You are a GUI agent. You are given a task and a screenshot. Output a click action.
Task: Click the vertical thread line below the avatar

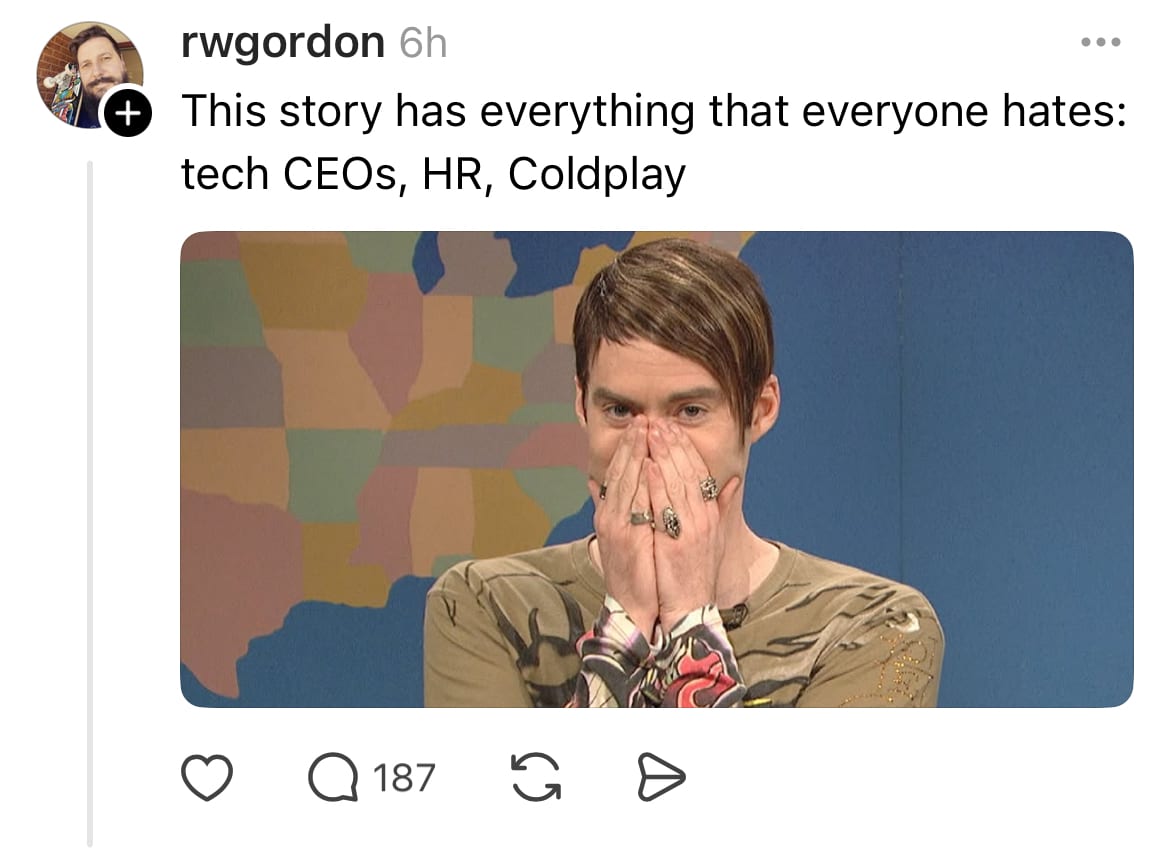(90, 503)
